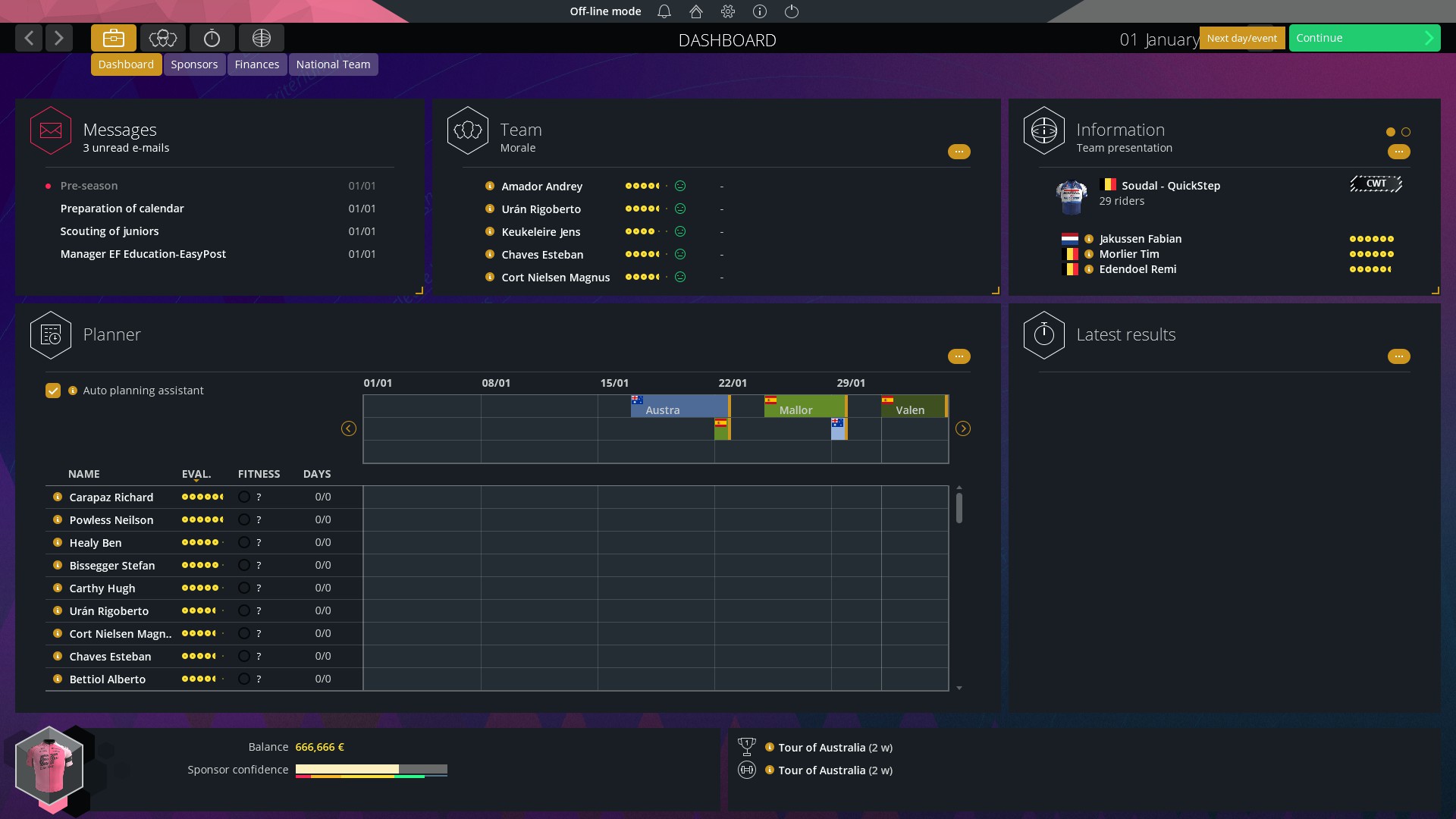1456x819 pixels.
Task: Open the stopwatch races section icon
Action: point(212,38)
